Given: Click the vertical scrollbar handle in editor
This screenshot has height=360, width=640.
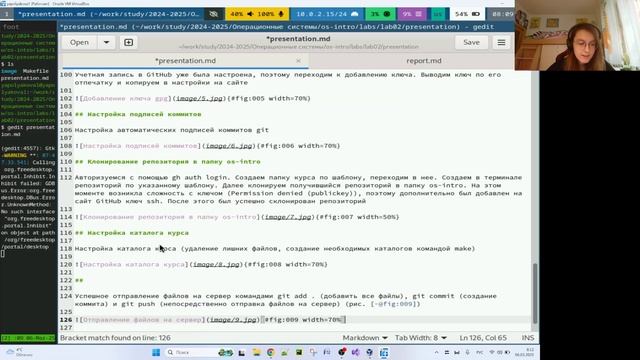Looking at the screenshot, I should (x=535, y=293).
